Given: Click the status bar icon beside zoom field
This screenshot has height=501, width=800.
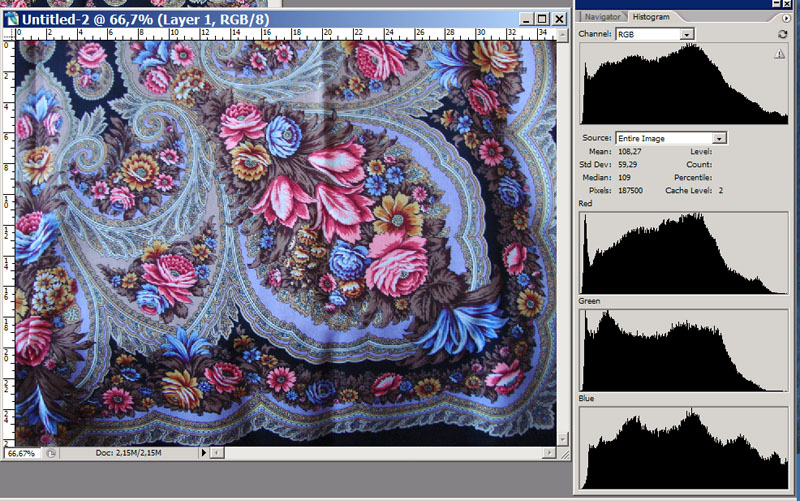Looking at the screenshot, I should click(49, 453).
